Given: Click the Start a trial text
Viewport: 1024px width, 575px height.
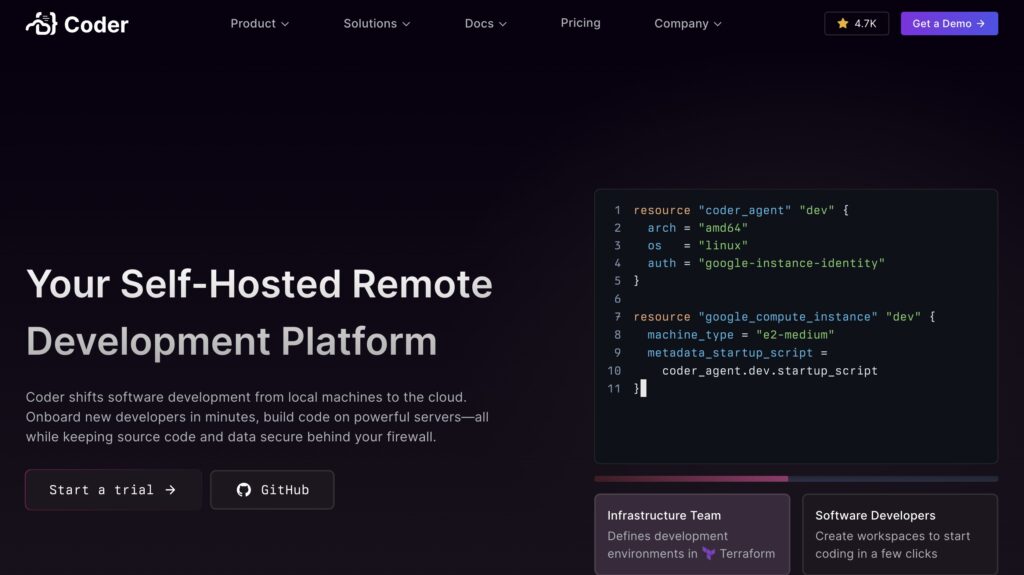Looking at the screenshot, I should tap(101, 490).
